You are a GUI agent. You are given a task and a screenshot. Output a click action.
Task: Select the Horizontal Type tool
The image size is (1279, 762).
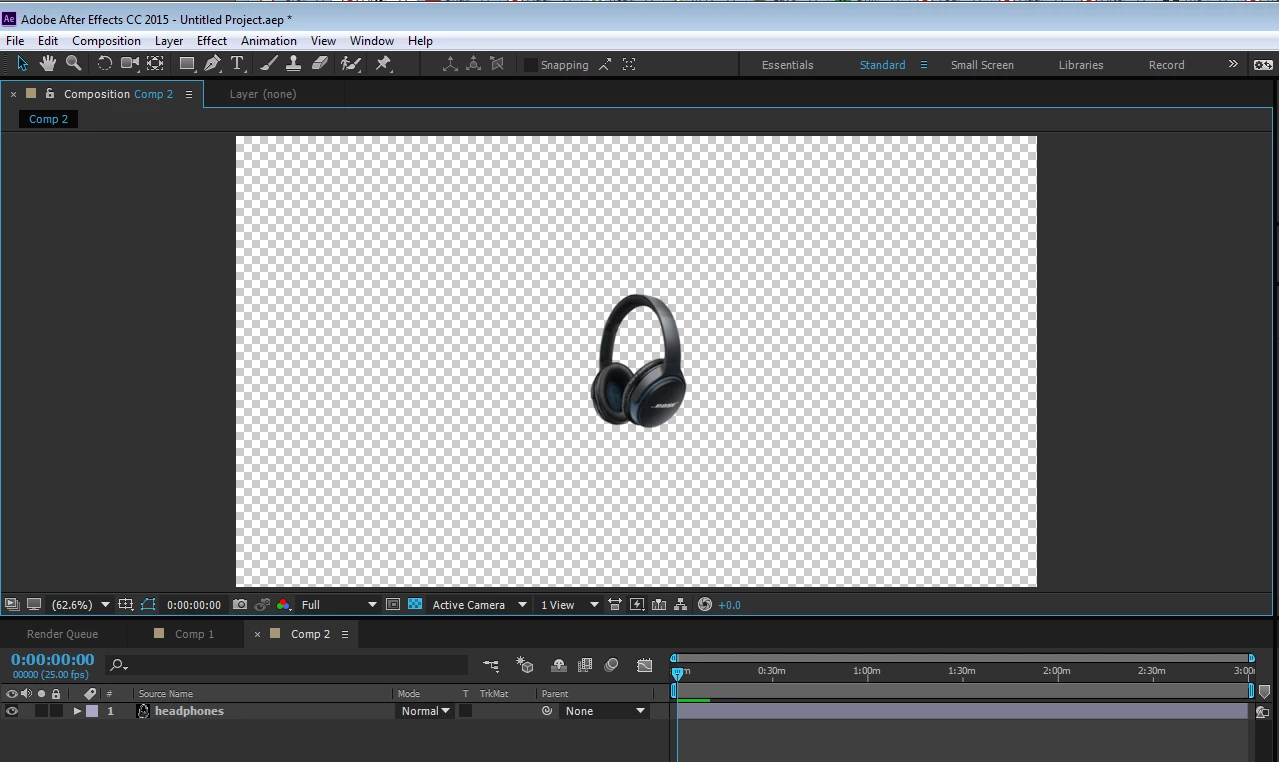pyautogui.click(x=238, y=63)
